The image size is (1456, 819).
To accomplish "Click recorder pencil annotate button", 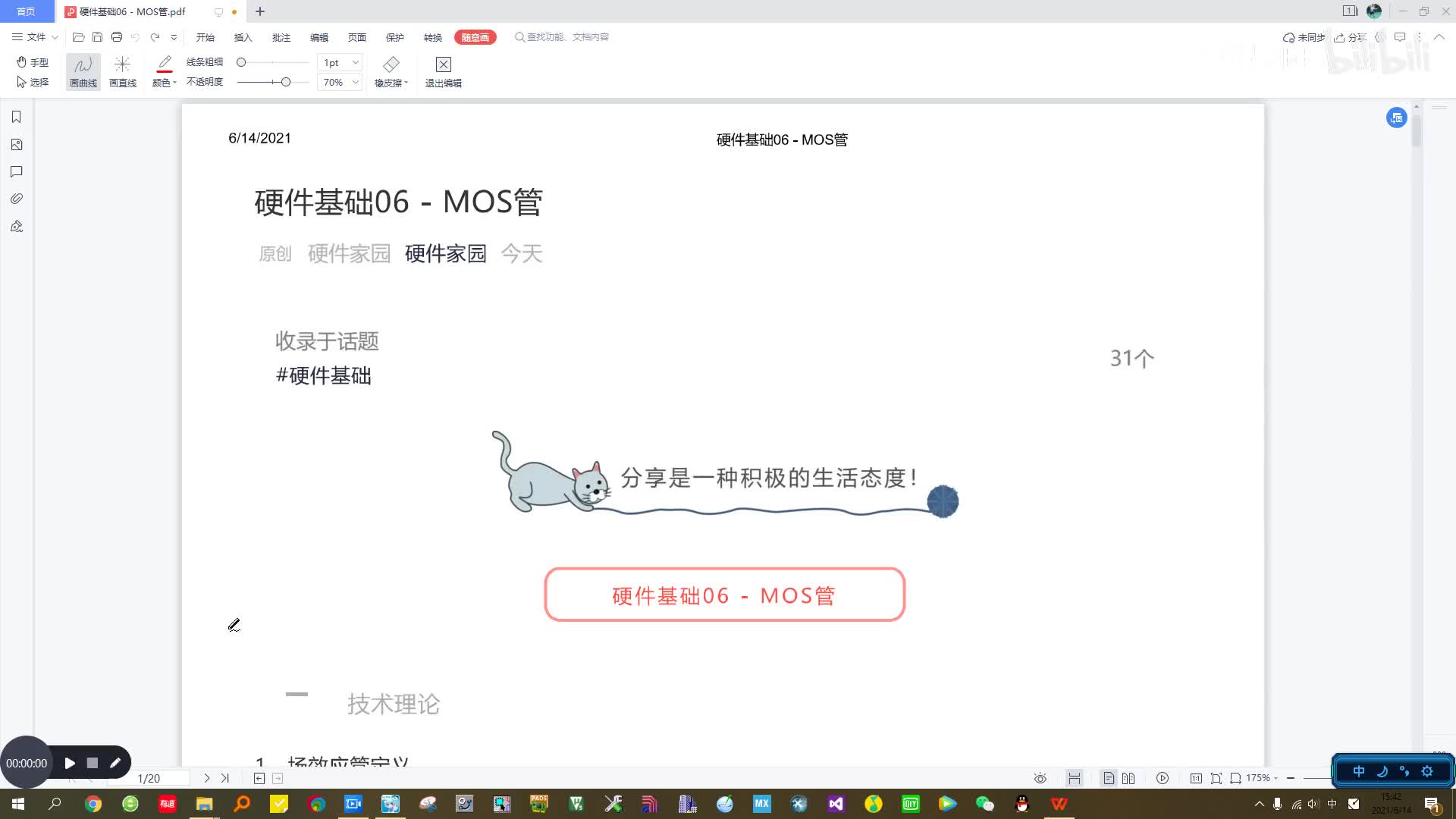I will coord(115,763).
